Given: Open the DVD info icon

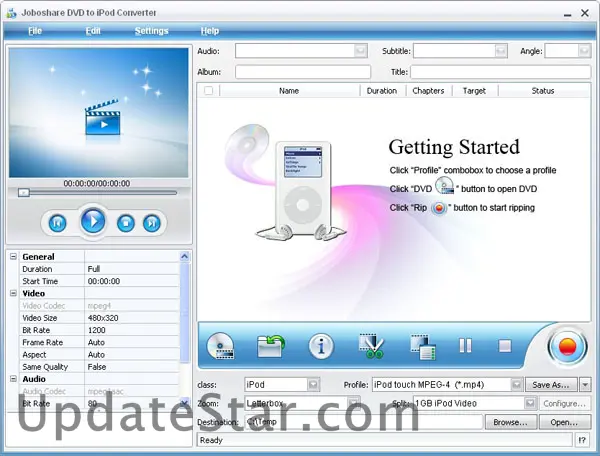Looking at the screenshot, I should (x=321, y=346).
